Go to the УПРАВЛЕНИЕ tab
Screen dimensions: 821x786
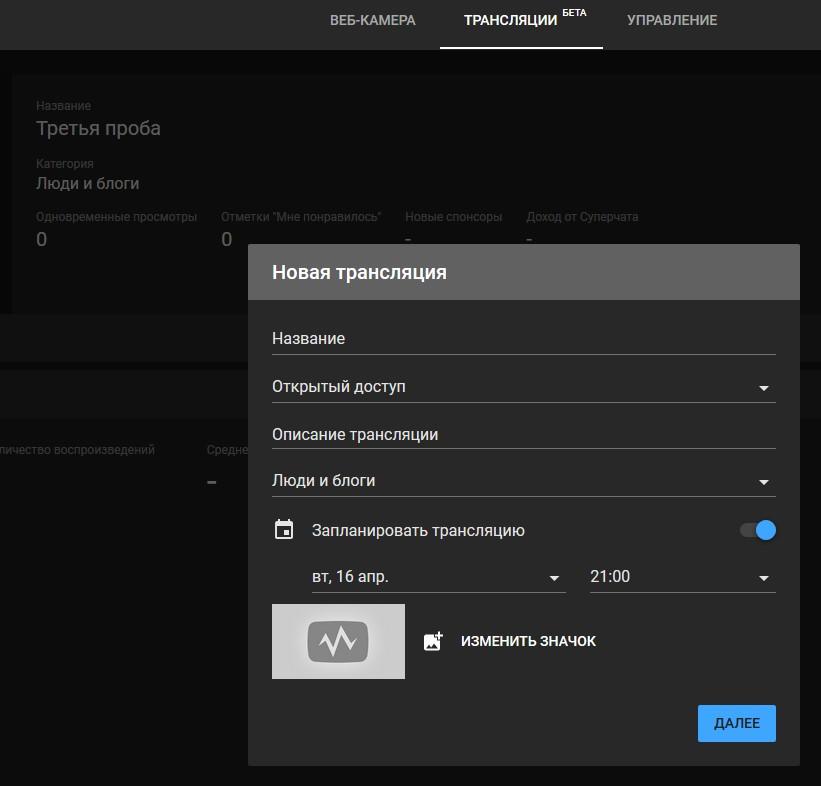672,21
